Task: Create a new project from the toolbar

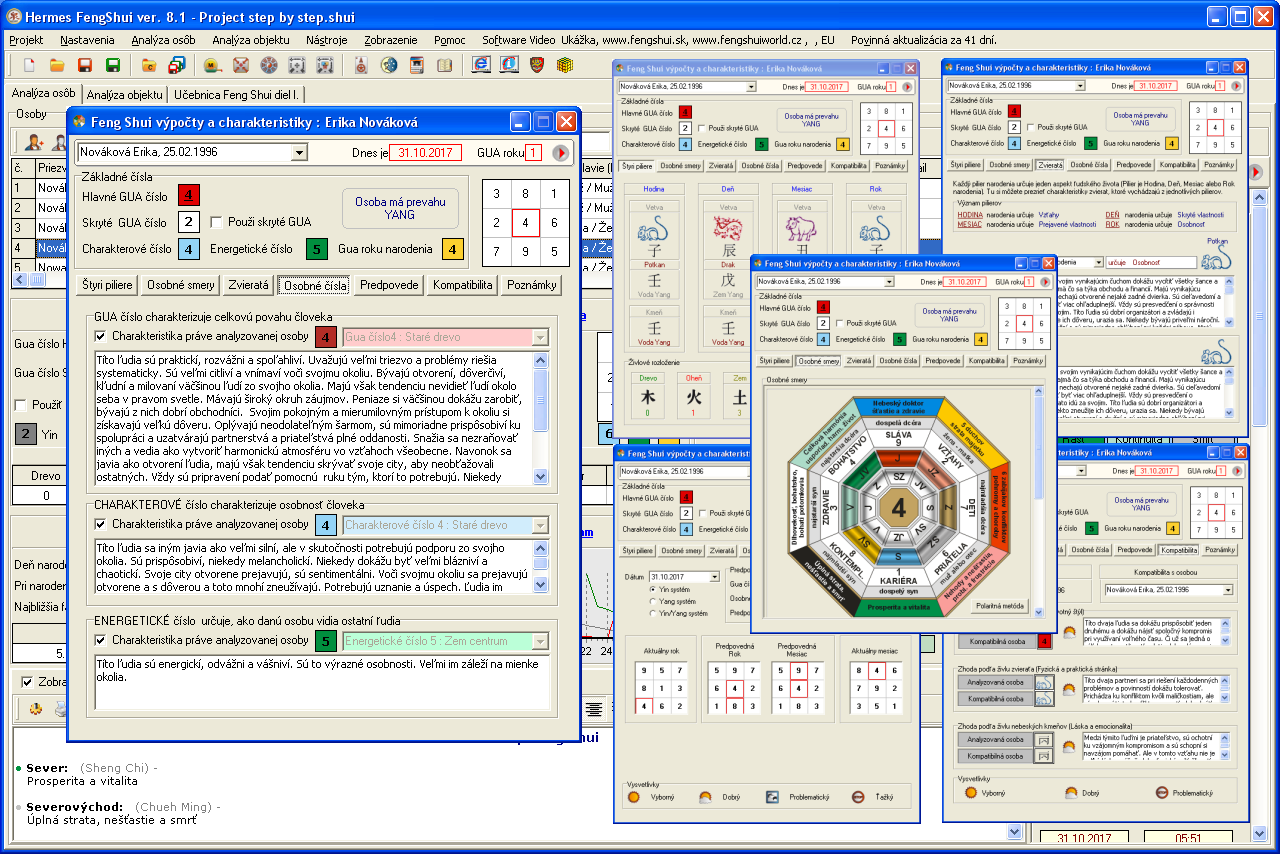Action: (29, 65)
